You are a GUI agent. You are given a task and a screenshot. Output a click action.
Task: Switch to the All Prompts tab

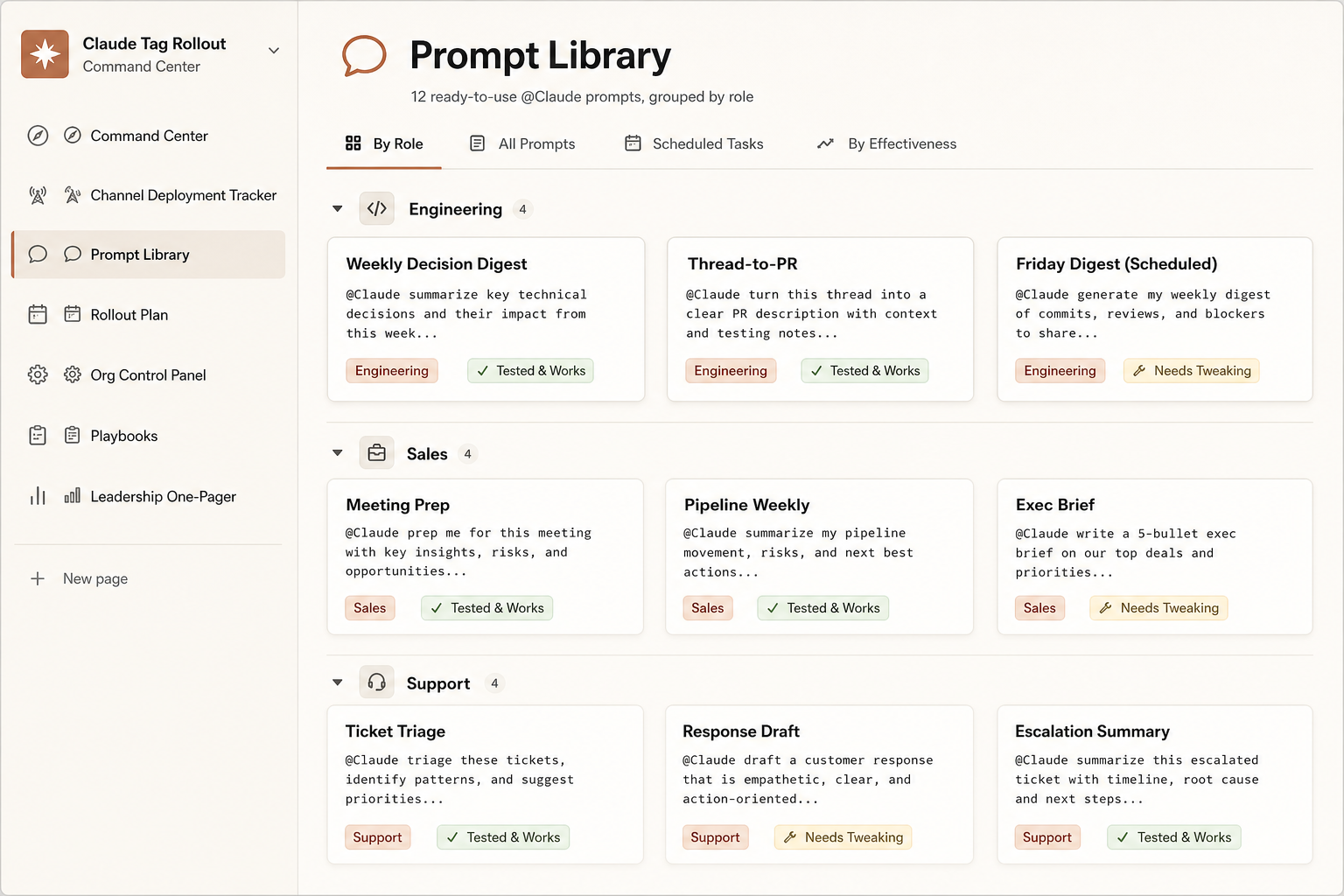point(522,143)
